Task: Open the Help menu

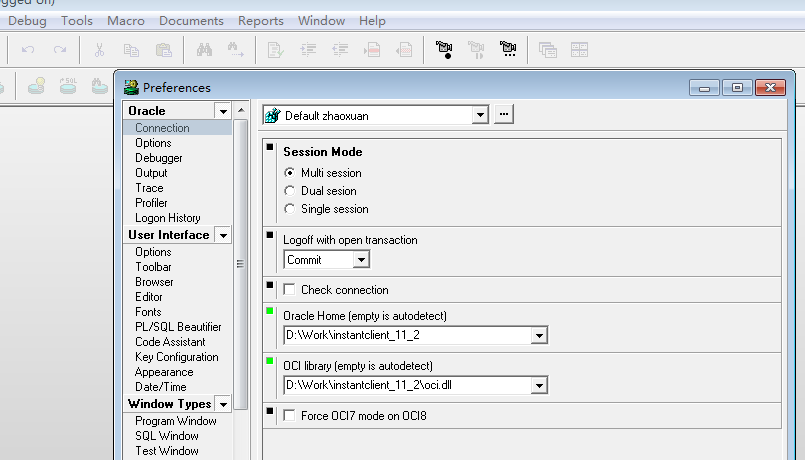Action: [372, 21]
